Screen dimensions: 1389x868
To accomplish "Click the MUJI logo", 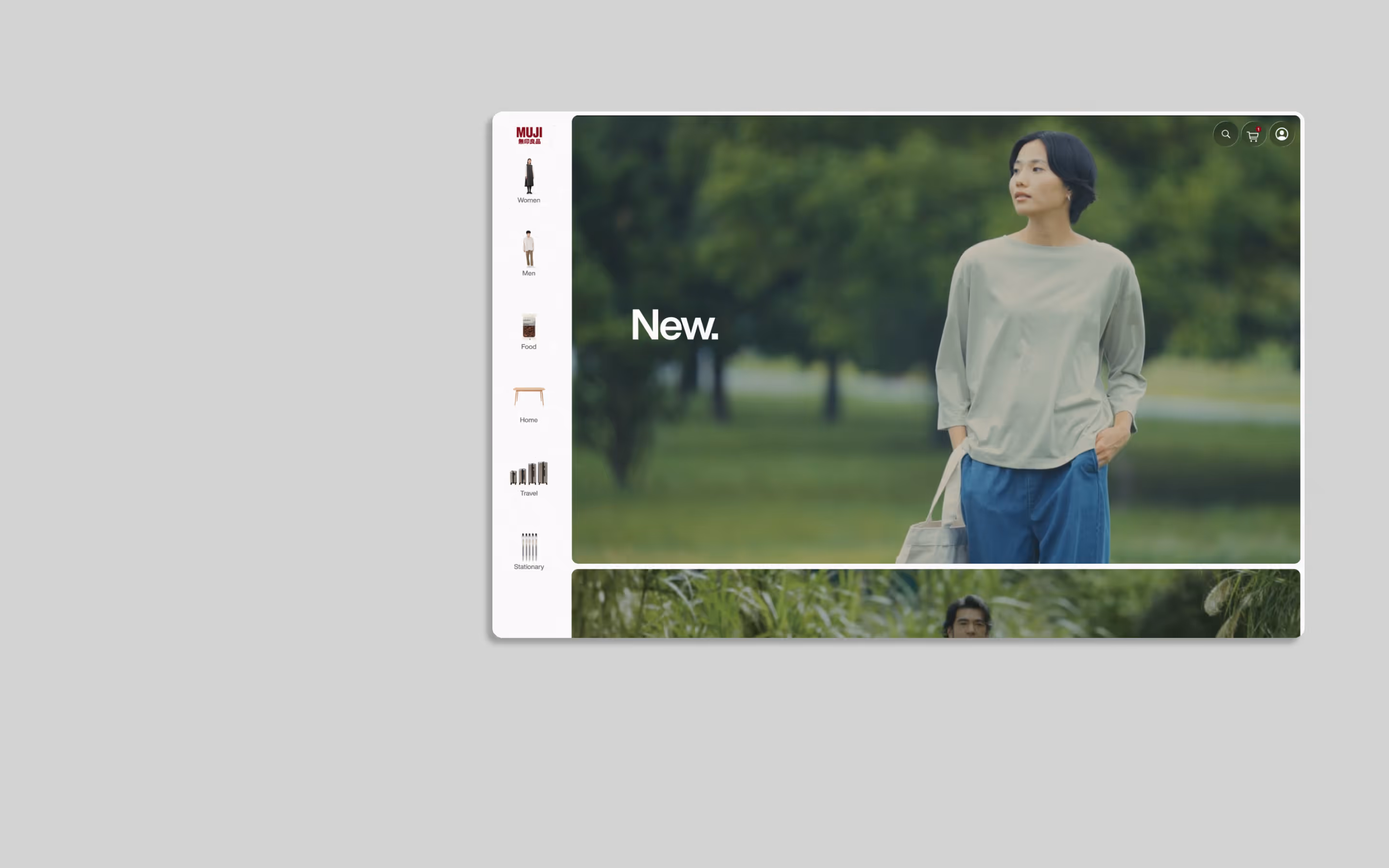I will coord(529,136).
